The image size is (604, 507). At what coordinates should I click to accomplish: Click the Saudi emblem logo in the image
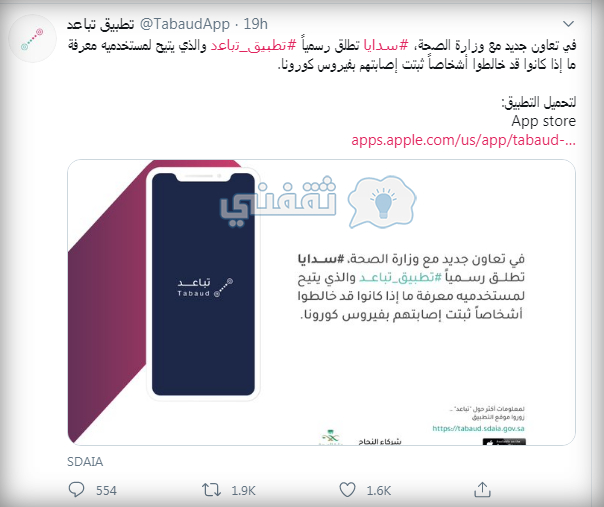(x=331, y=438)
